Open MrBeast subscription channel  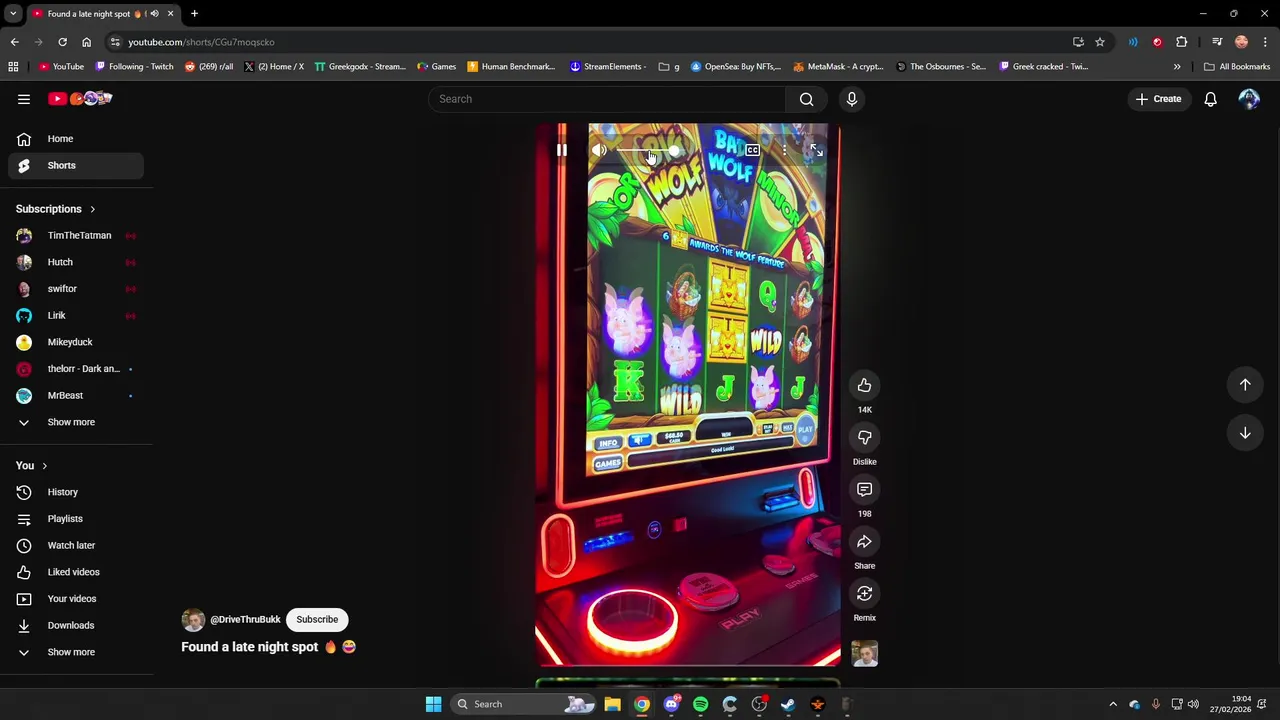coord(76,395)
